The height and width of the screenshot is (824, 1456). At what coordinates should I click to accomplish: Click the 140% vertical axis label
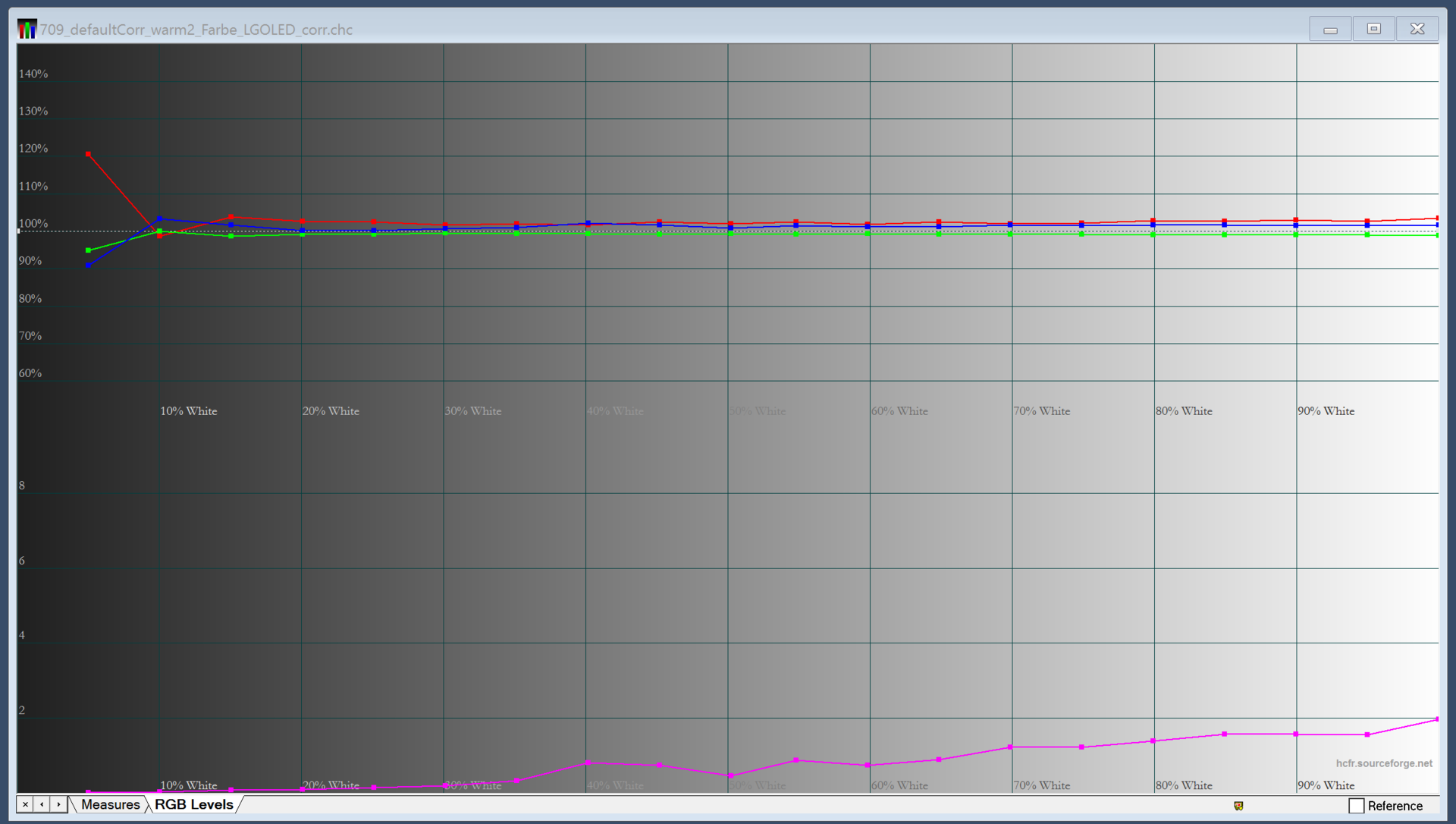[x=33, y=74]
